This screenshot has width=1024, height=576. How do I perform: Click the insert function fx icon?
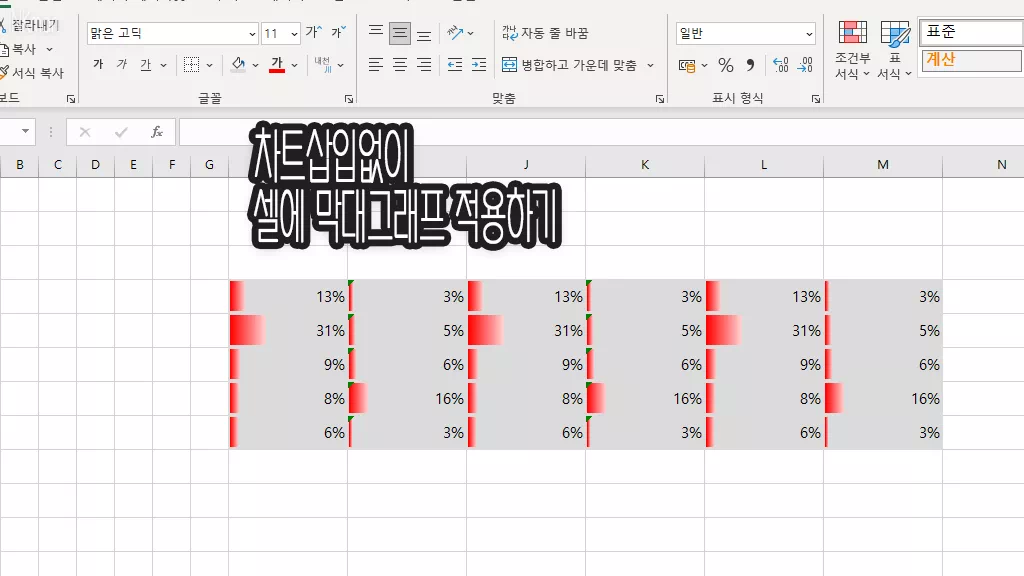(x=156, y=132)
